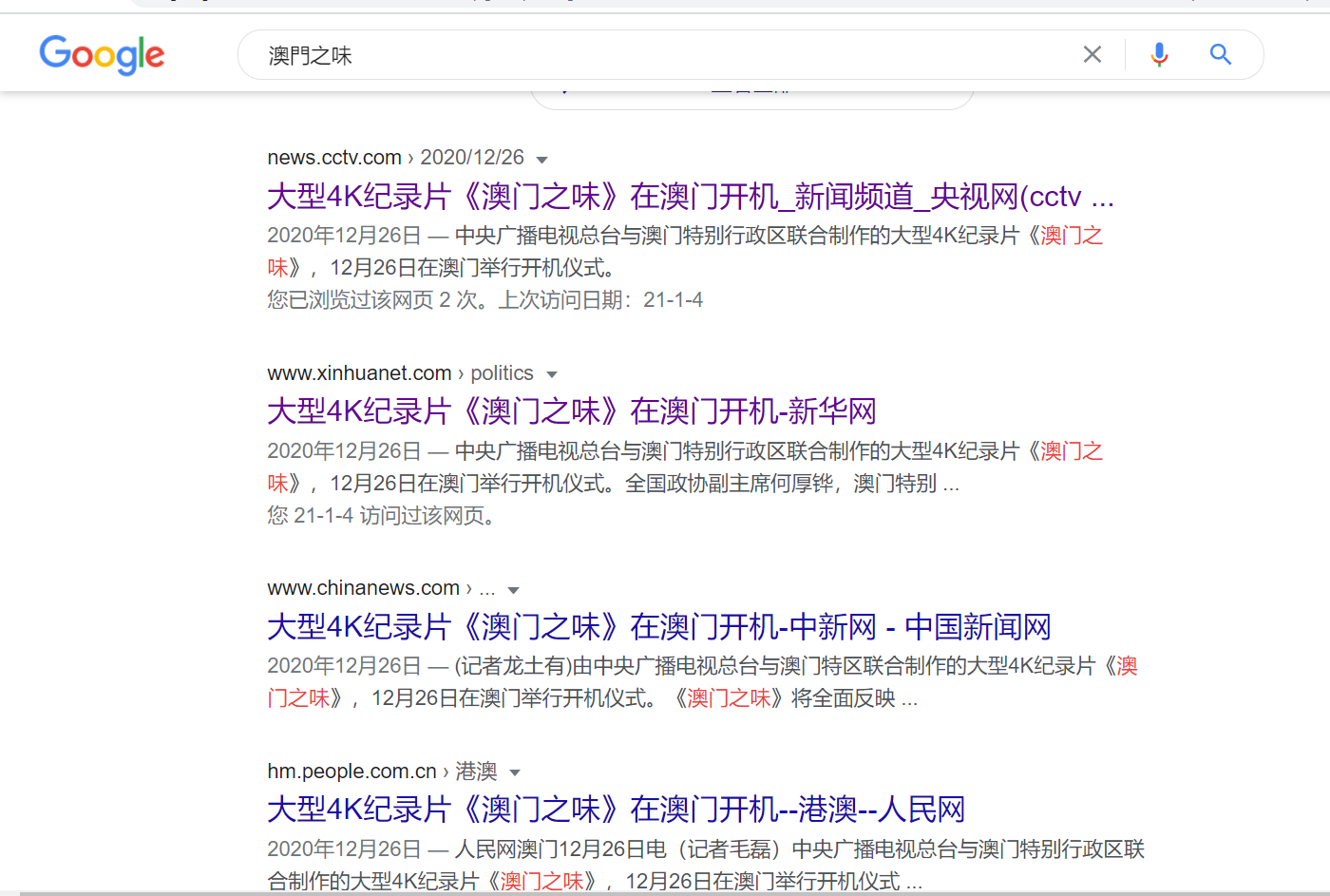Focus the search field containing 澳門之味

[665, 55]
